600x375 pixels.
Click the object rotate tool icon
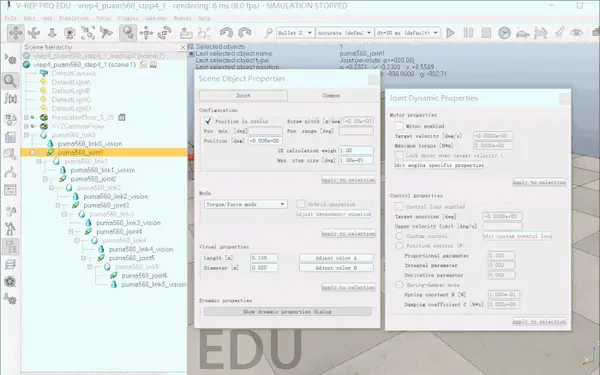pyautogui.click(x=165, y=33)
